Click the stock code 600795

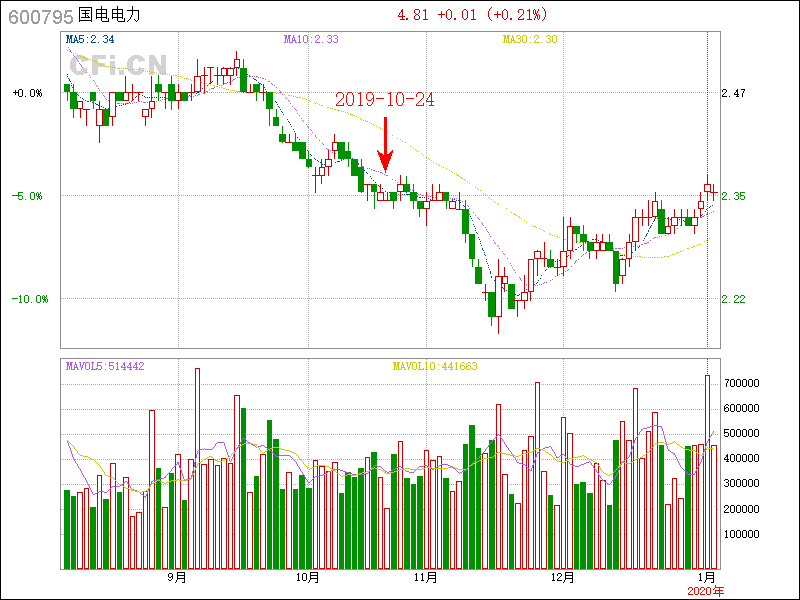click(x=41, y=17)
